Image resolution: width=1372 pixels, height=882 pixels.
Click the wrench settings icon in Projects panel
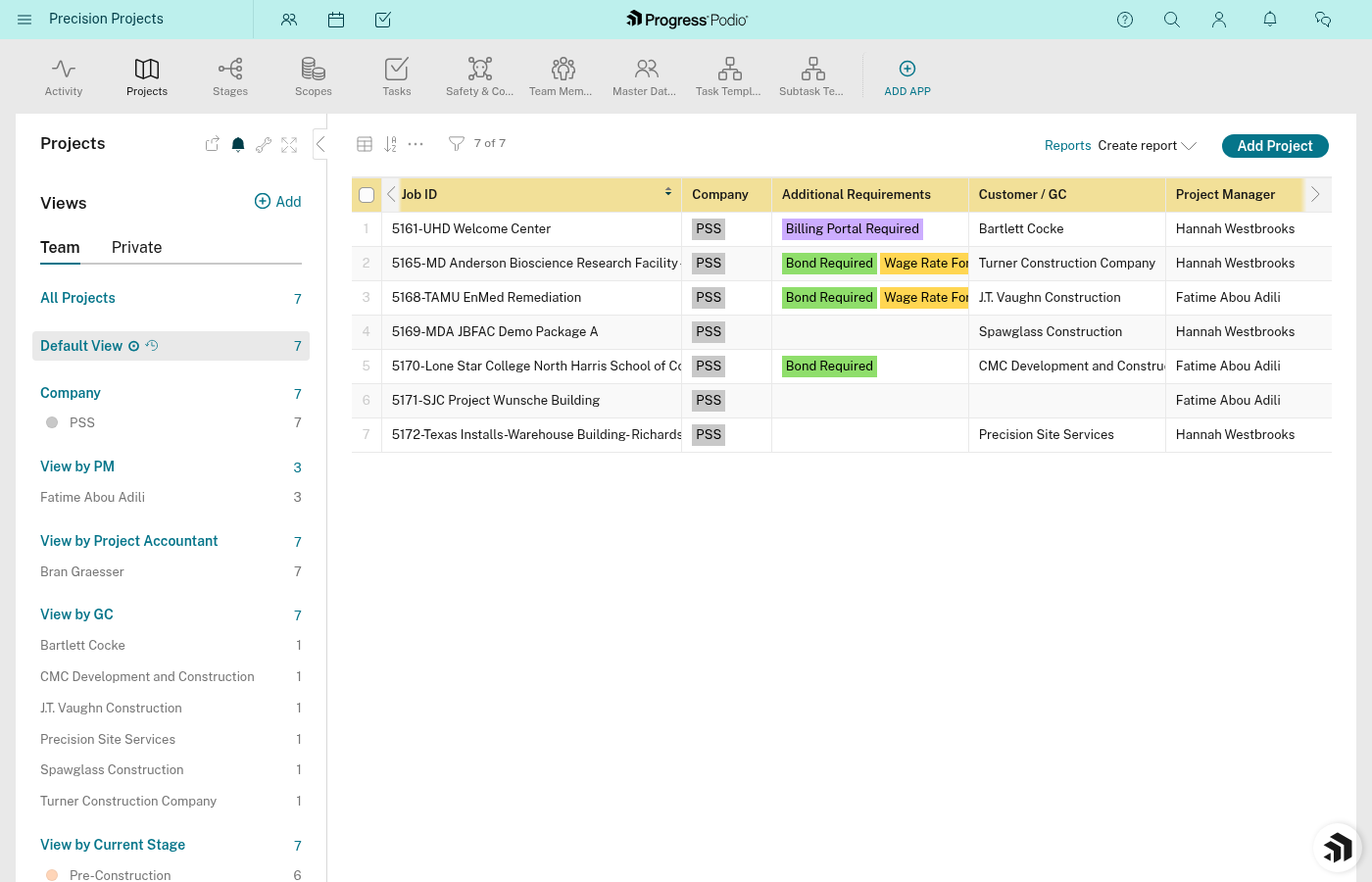263,144
